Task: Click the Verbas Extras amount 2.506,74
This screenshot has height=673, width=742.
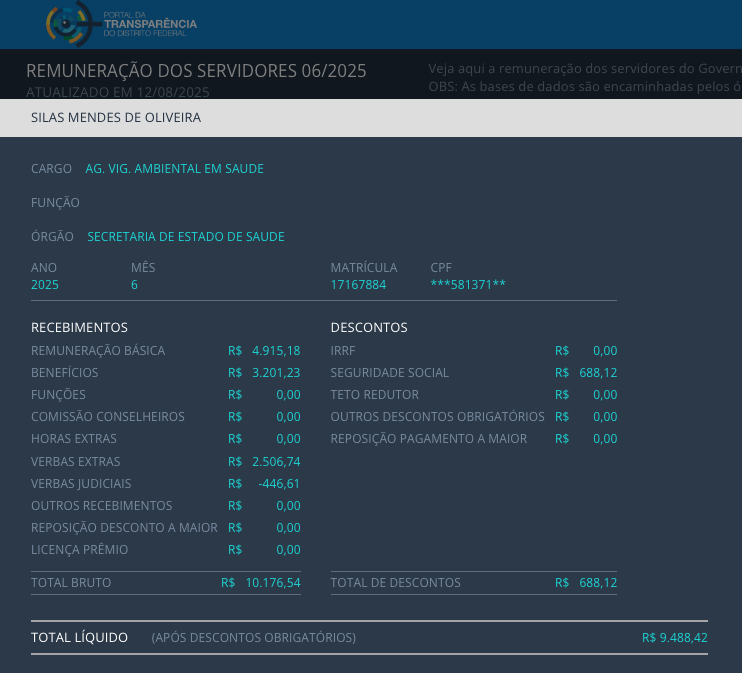Action: [275, 462]
